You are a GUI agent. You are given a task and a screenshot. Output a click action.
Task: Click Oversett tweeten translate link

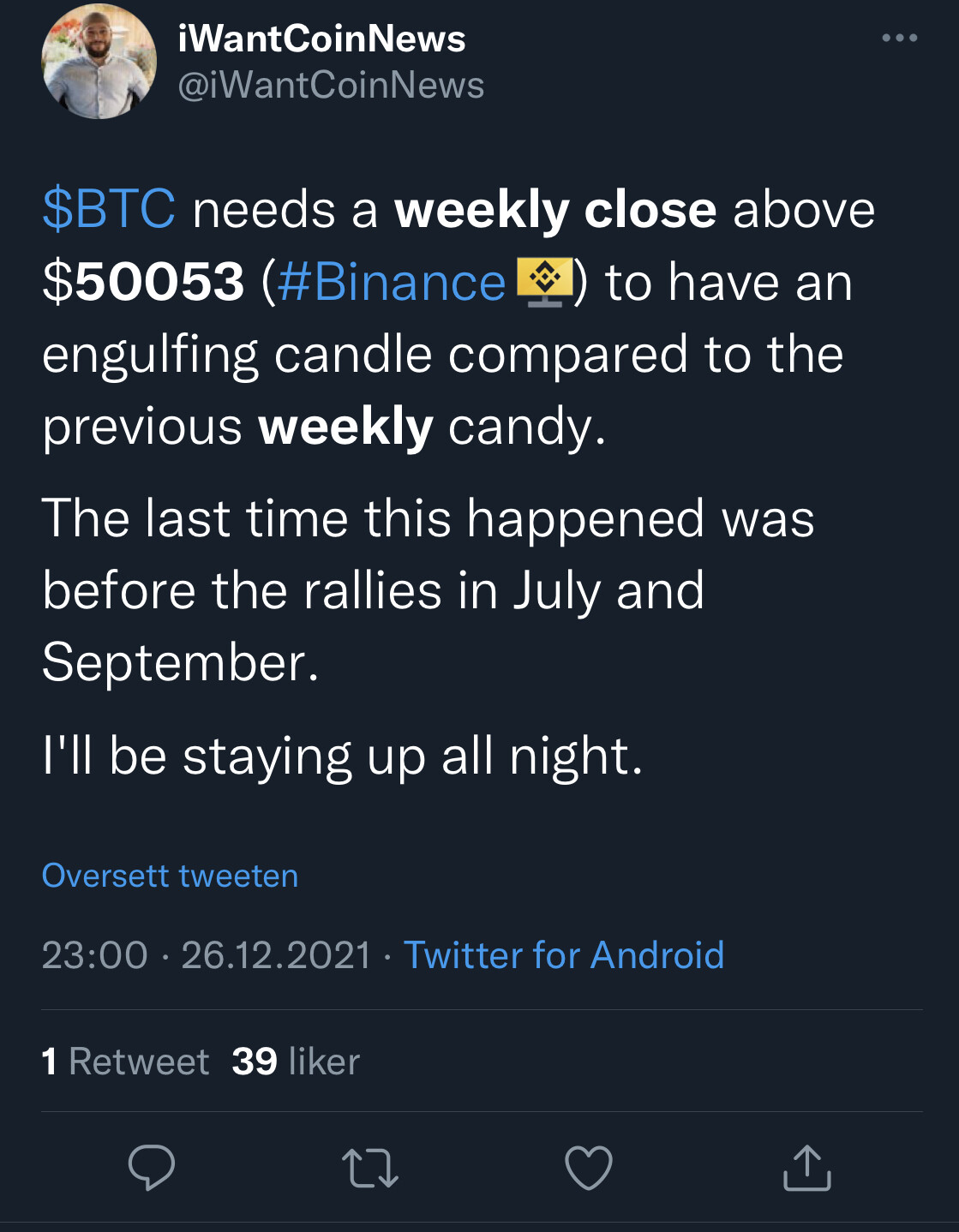(170, 876)
